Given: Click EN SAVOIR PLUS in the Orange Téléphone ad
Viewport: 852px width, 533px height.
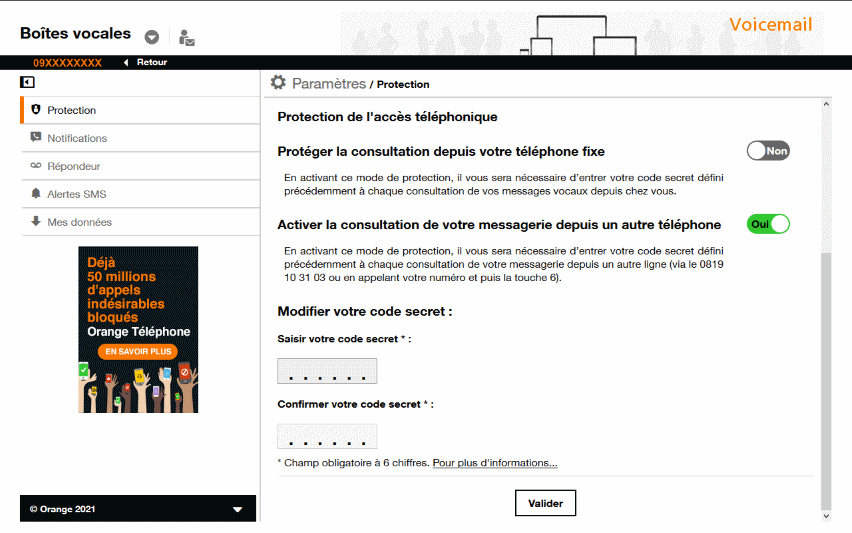Looking at the screenshot, I should click(138, 352).
